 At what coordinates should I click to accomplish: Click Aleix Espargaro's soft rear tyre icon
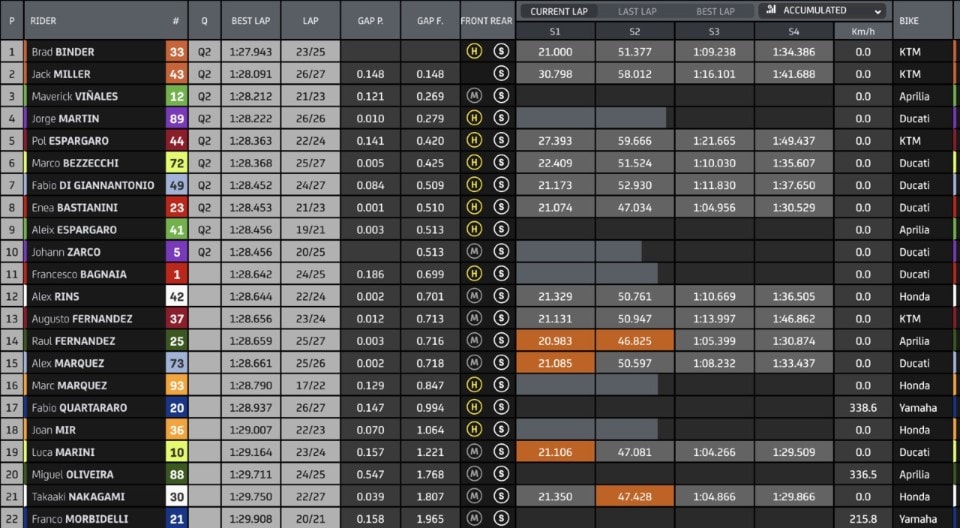pos(501,230)
